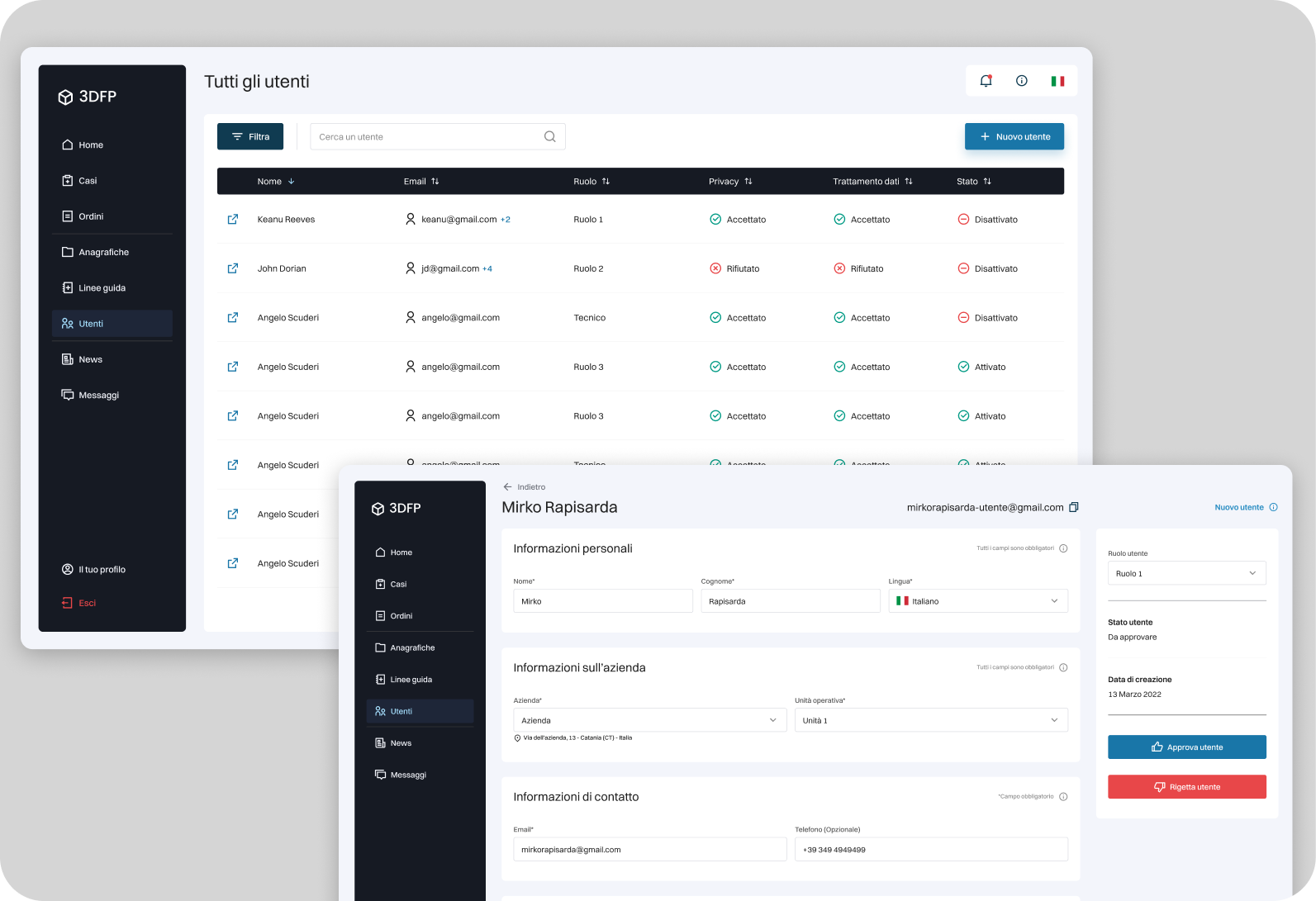Screen dimensions: 1316x901
Task: Open Home in users list sidebar
Action: (x=112, y=145)
